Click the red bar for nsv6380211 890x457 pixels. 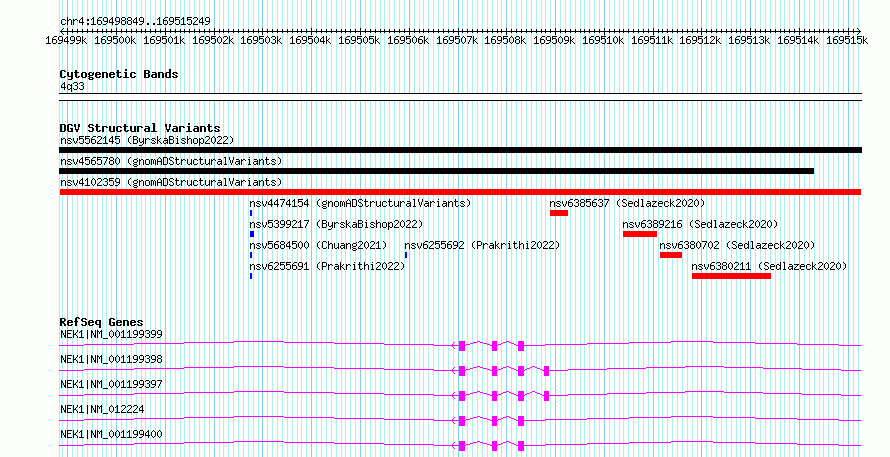(x=732, y=276)
